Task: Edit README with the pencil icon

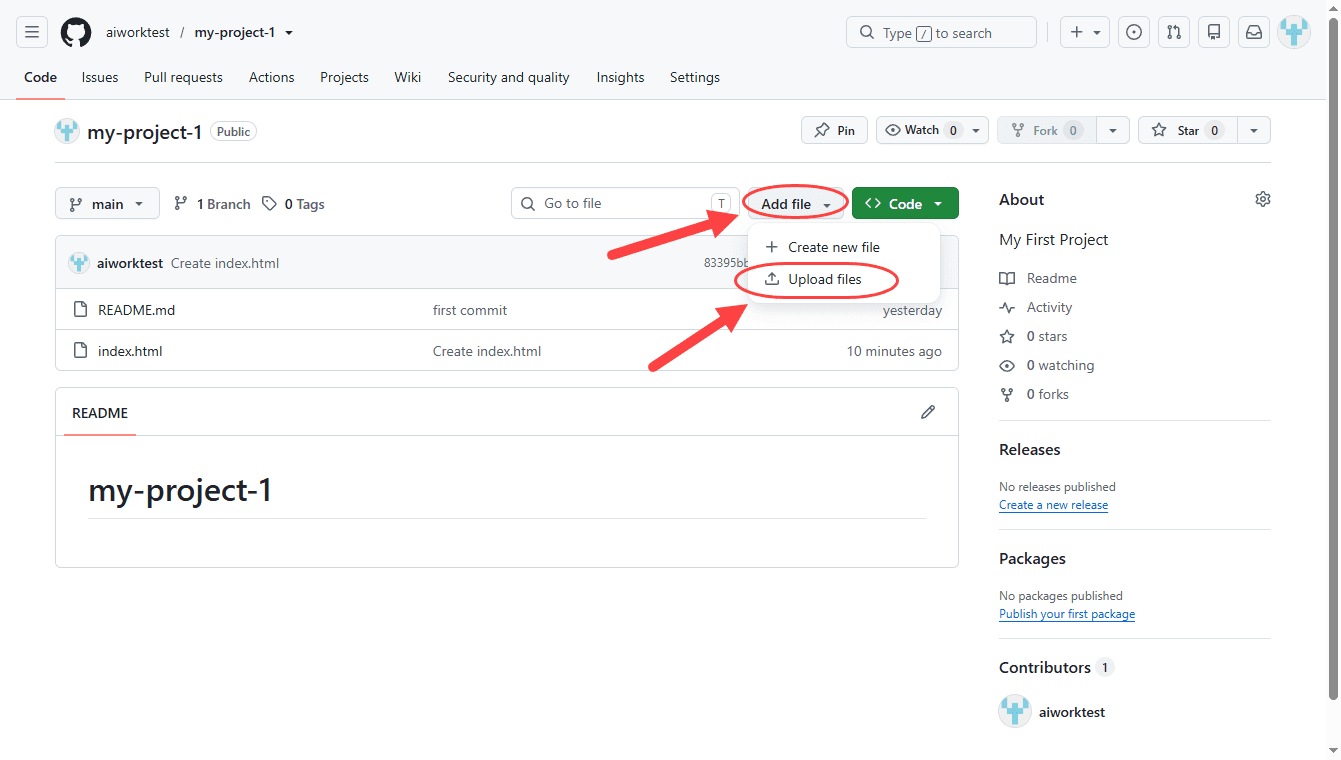Action: (928, 412)
